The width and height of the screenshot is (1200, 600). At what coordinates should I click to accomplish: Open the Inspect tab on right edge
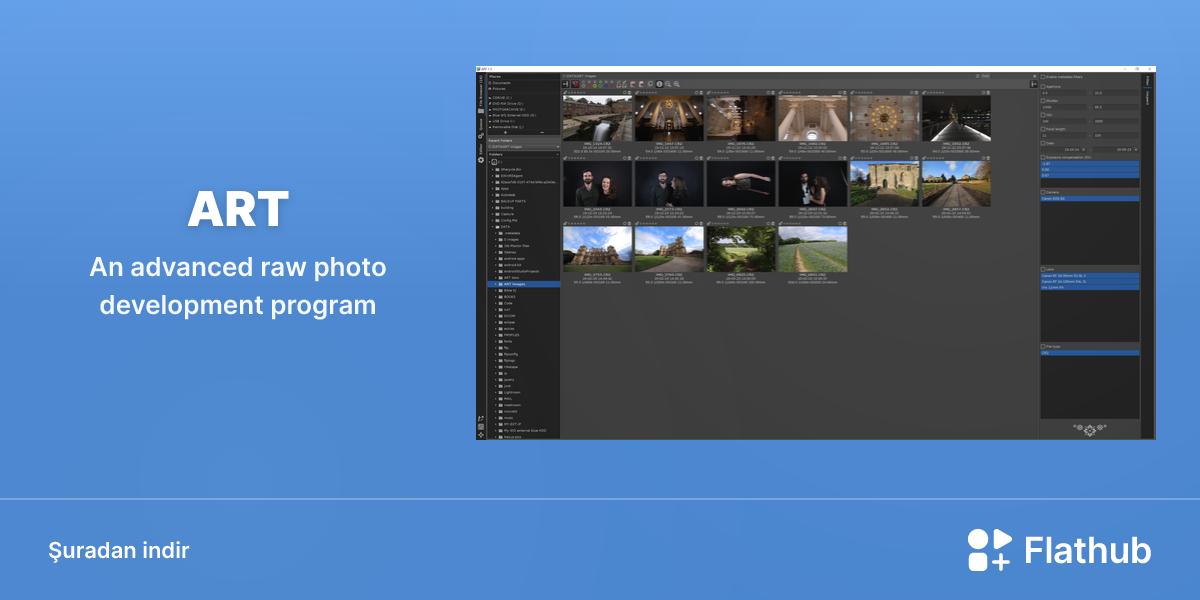pos(1147,98)
